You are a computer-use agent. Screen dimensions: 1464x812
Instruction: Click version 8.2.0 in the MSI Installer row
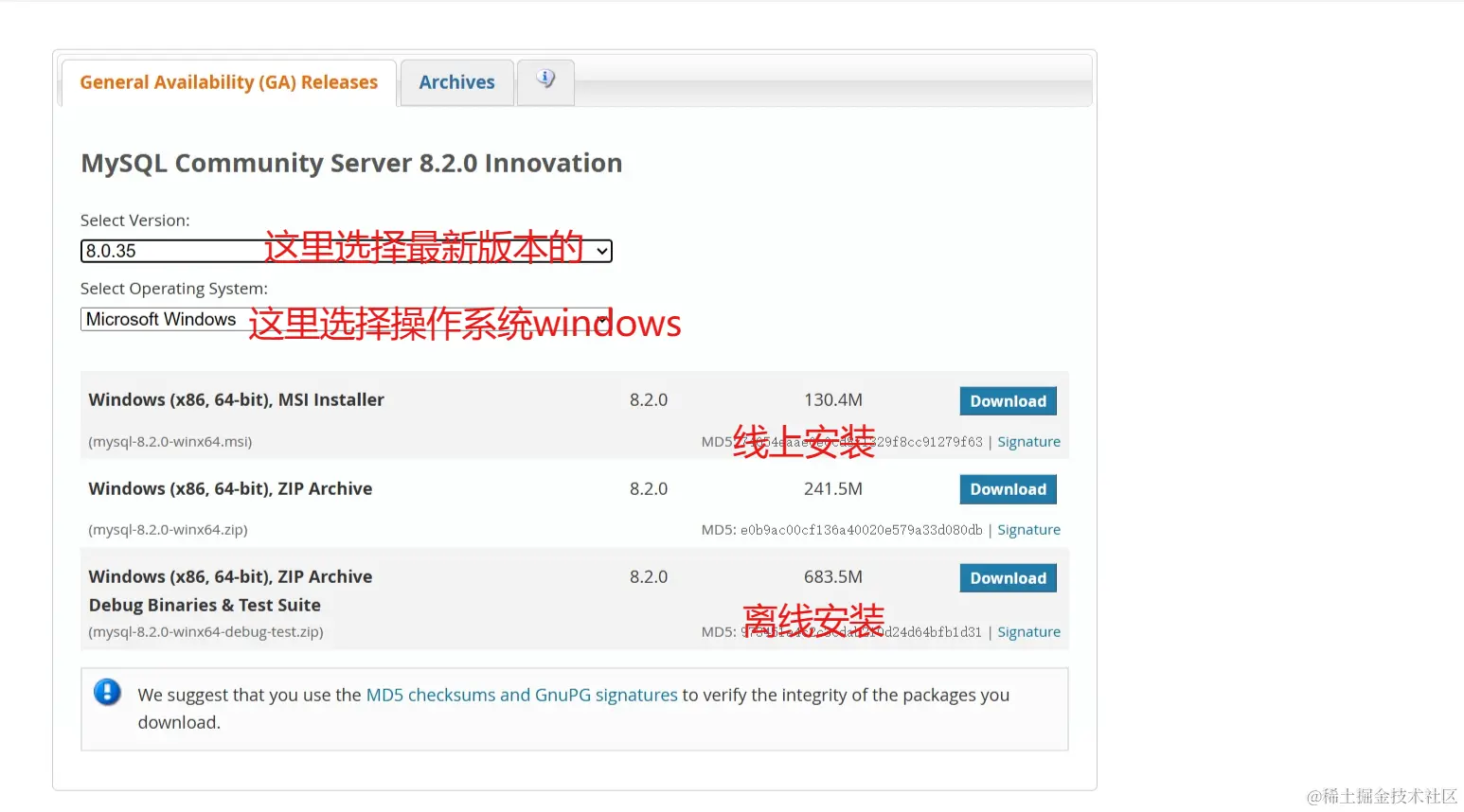649,400
